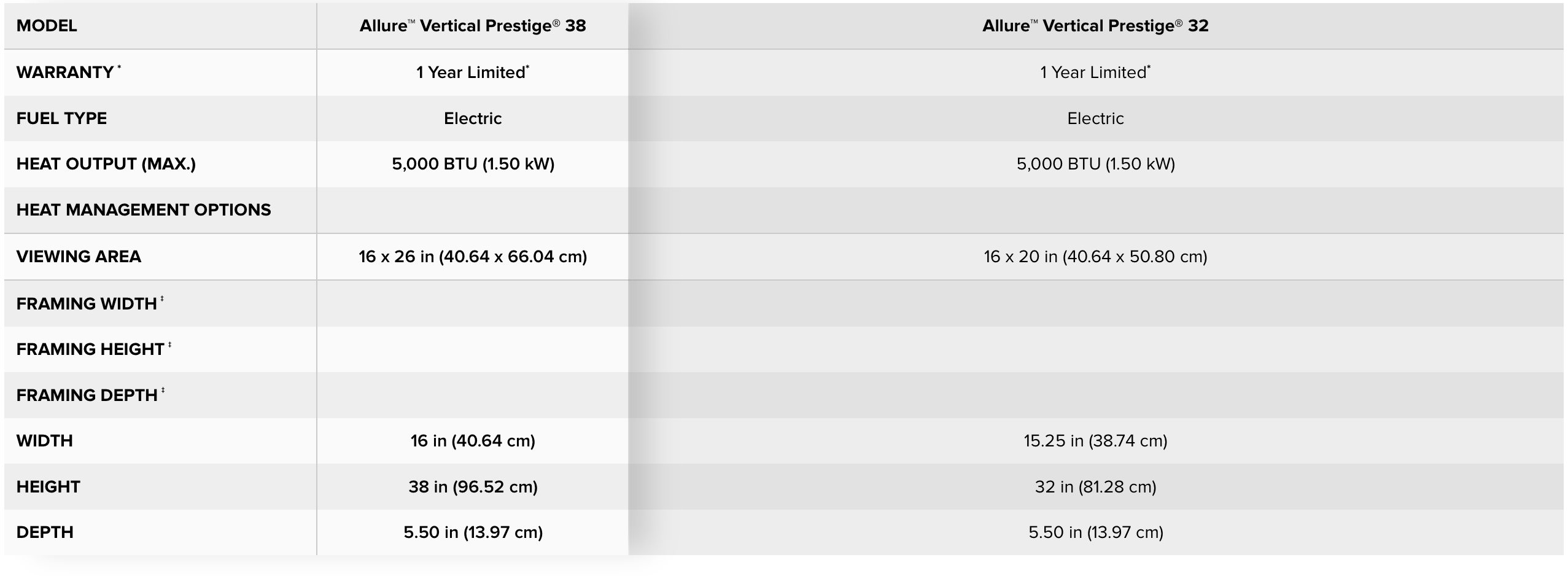
Task: Click the Allure Vertical Prestige 32 column header
Action: point(1095,26)
